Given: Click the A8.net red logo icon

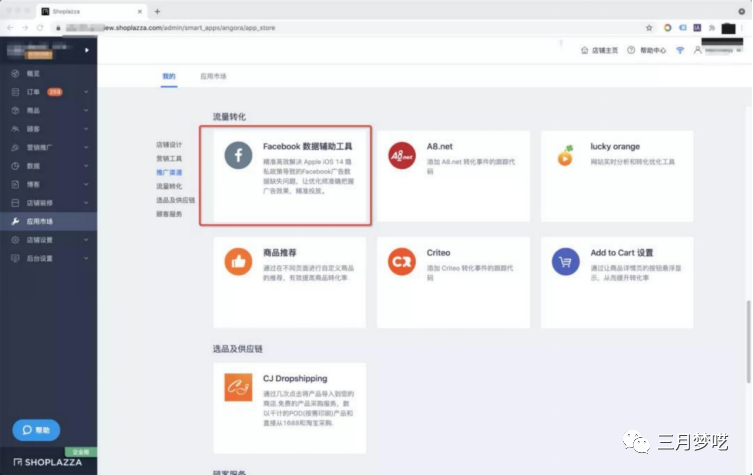Looking at the screenshot, I should pyautogui.click(x=402, y=157).
